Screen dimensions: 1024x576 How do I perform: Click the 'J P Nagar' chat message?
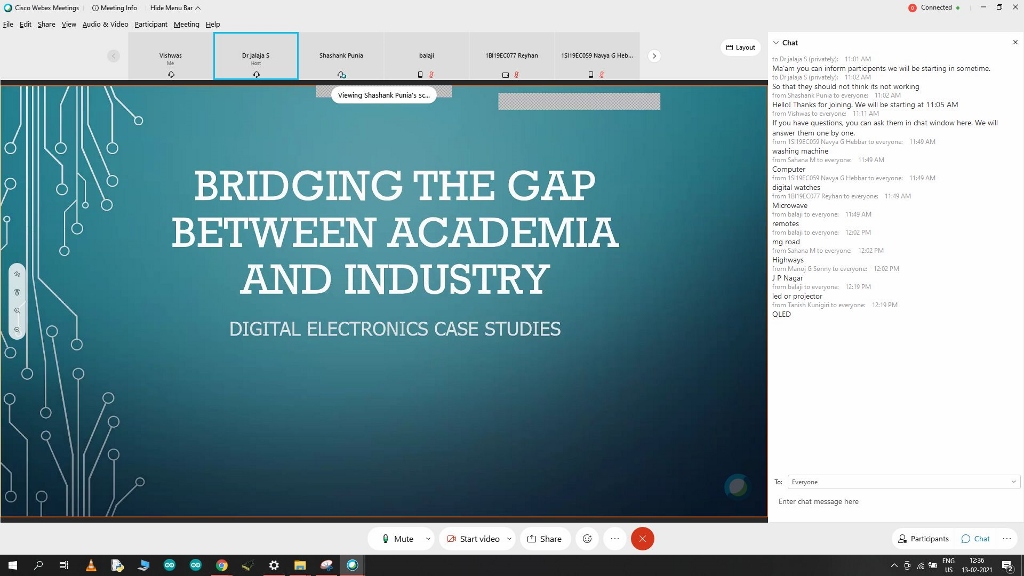[x=787, y=278]
